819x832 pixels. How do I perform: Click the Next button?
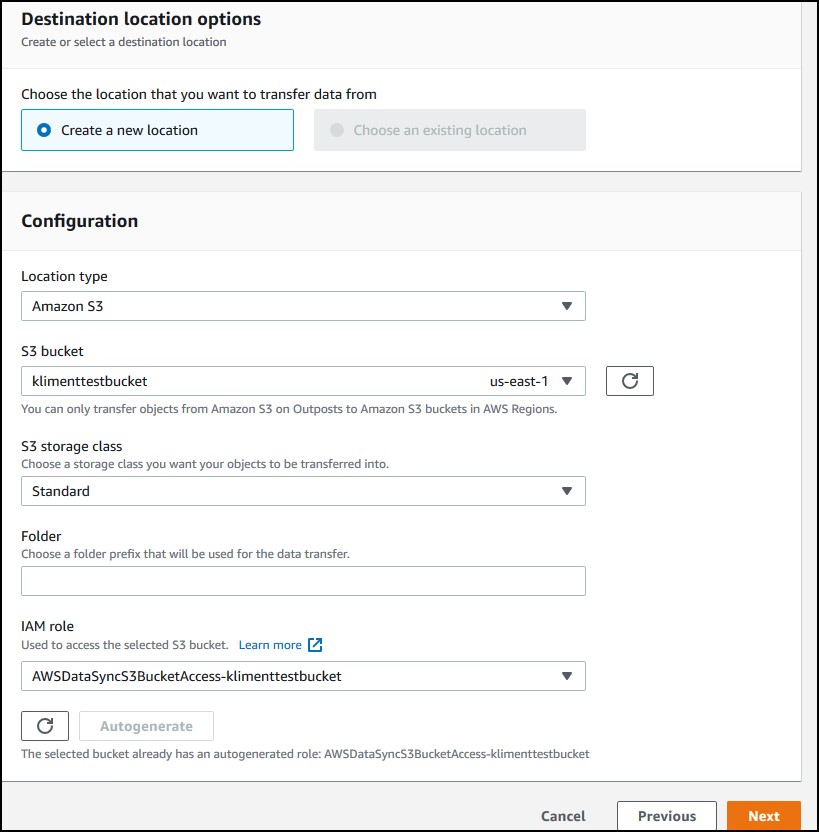tap(764, 816)
